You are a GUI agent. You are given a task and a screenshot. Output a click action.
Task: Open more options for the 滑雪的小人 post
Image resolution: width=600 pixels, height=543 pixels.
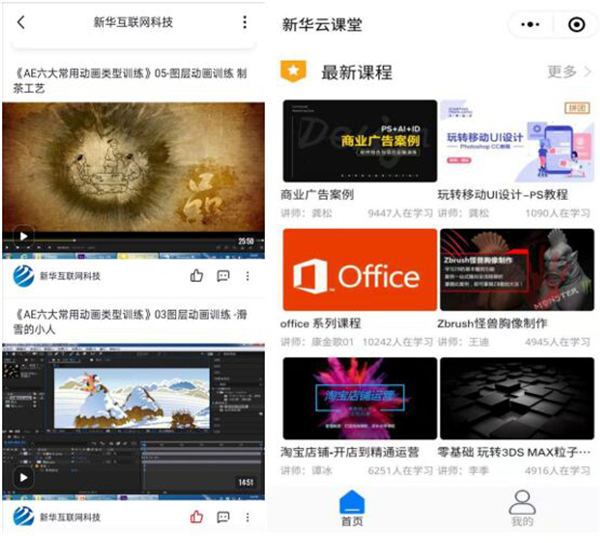[248, 517]
